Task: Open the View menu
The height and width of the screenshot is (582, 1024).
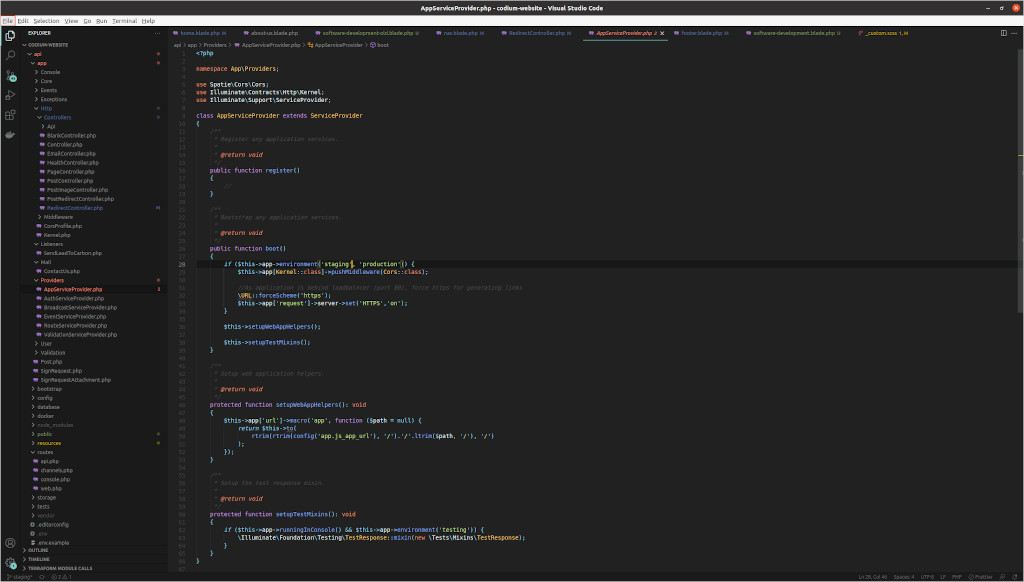Action: pyautogui.click(x=71, y=21)
